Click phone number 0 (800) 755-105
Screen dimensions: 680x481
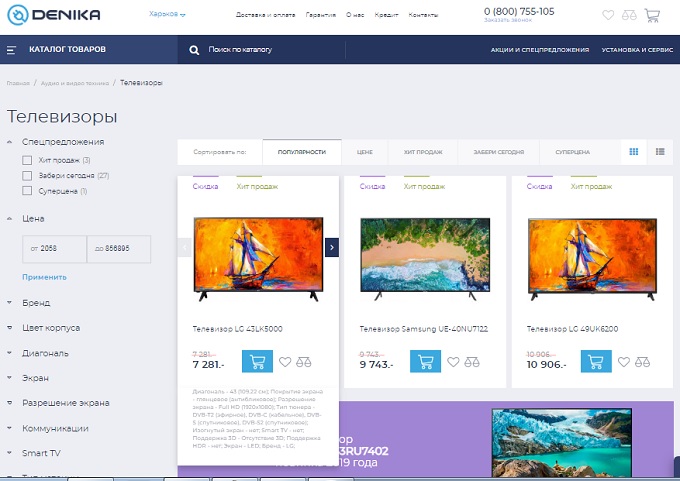(x=519, y=12)
